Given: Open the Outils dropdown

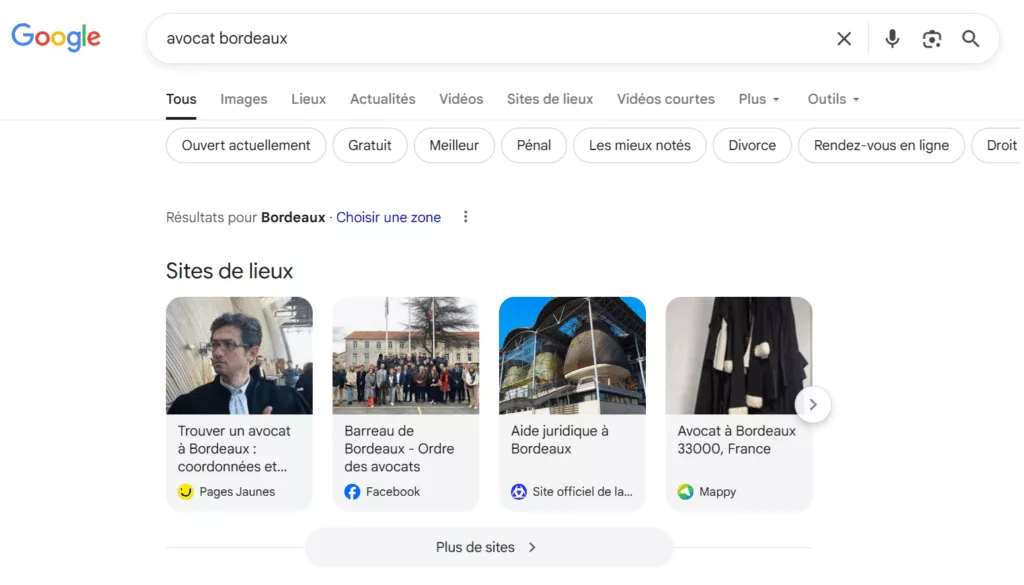Looking at the screenshot, I should (x=833, y=99).
